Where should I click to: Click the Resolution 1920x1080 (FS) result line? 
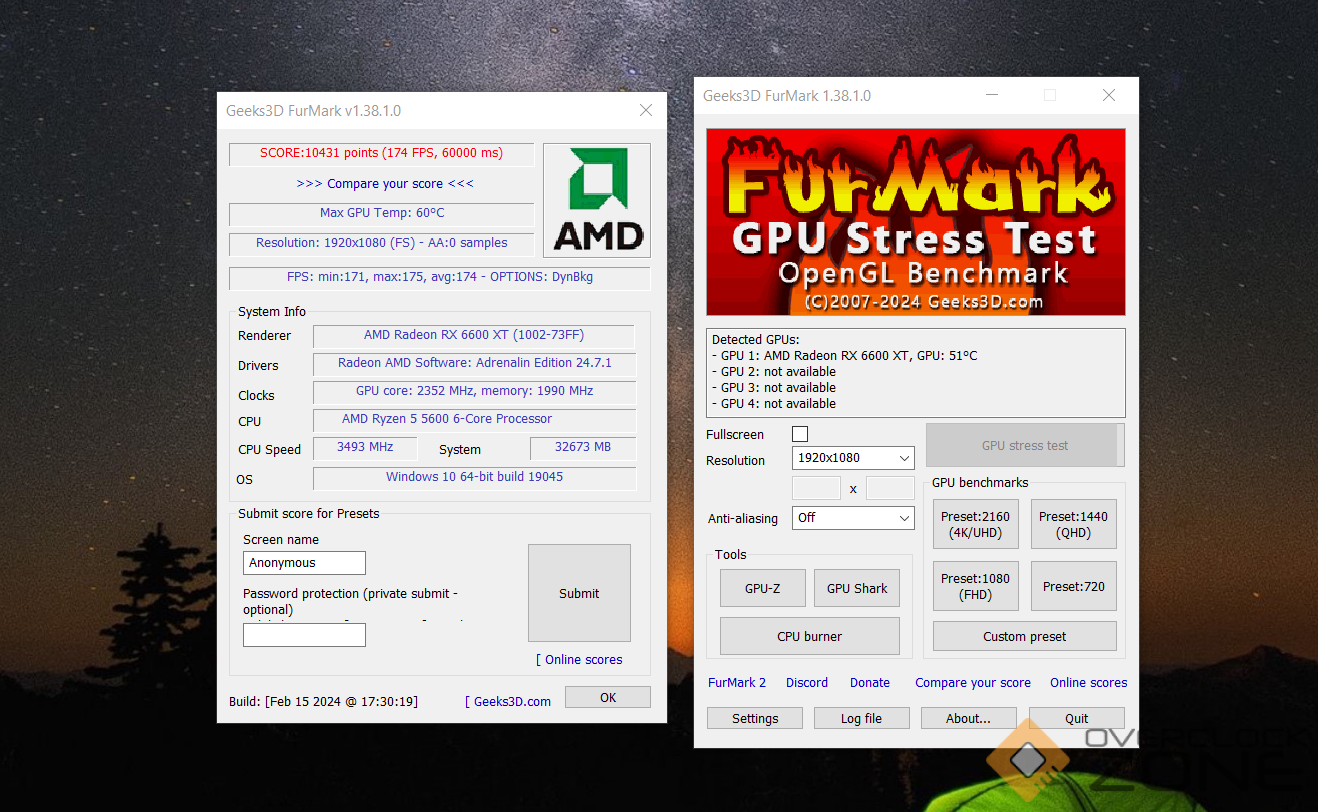coord(381,243)
